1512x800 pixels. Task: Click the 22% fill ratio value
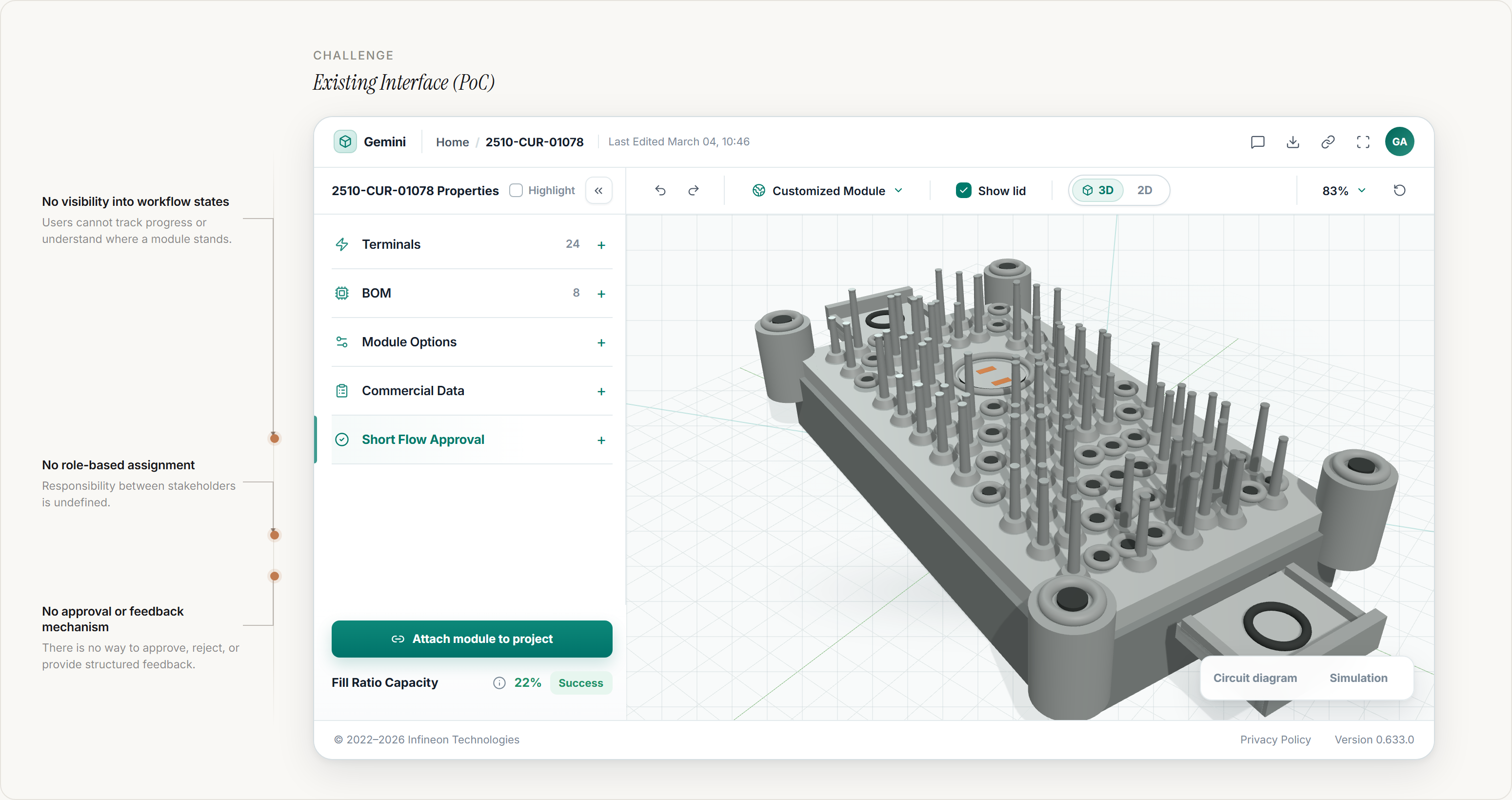click(x=528, y=682)
